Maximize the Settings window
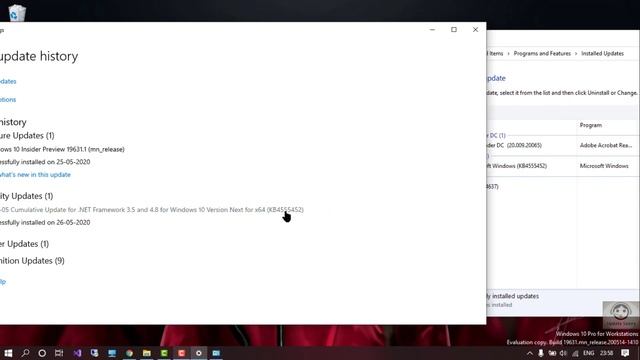Viewport: 640px width, 360px height. (454, 29)
